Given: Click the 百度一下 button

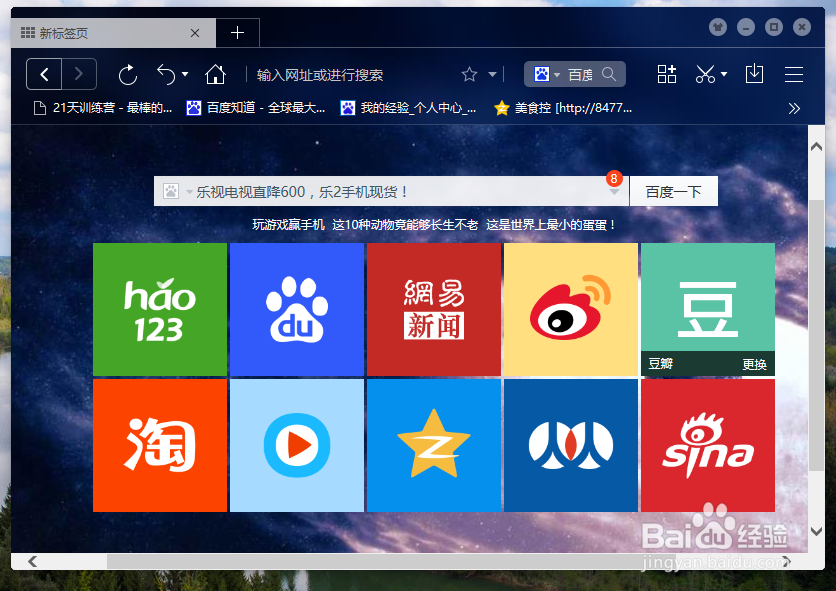Looking at the screenshot, I should click(x=674, y=191).
